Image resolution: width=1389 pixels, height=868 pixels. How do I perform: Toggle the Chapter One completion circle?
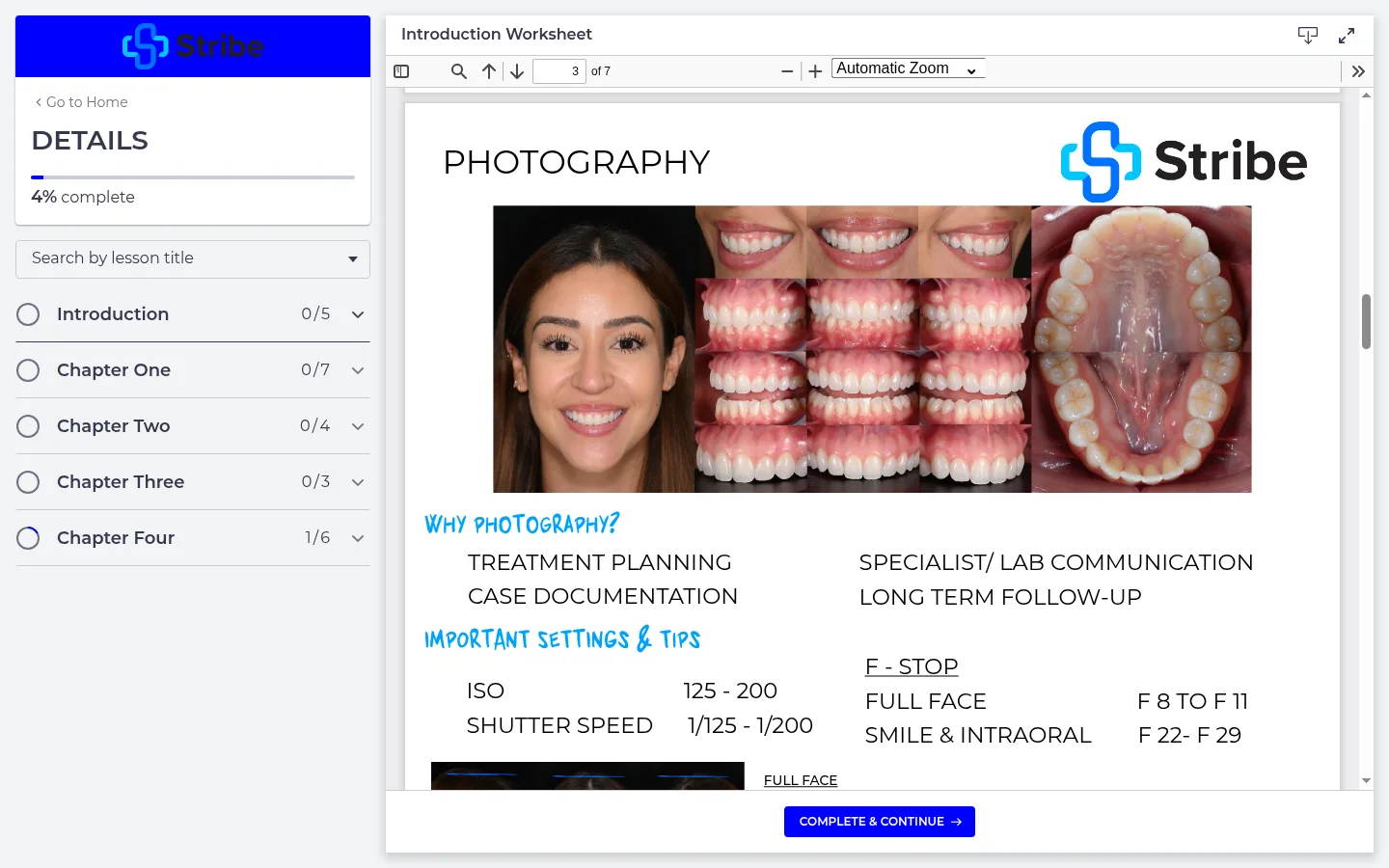coord(28,370)
